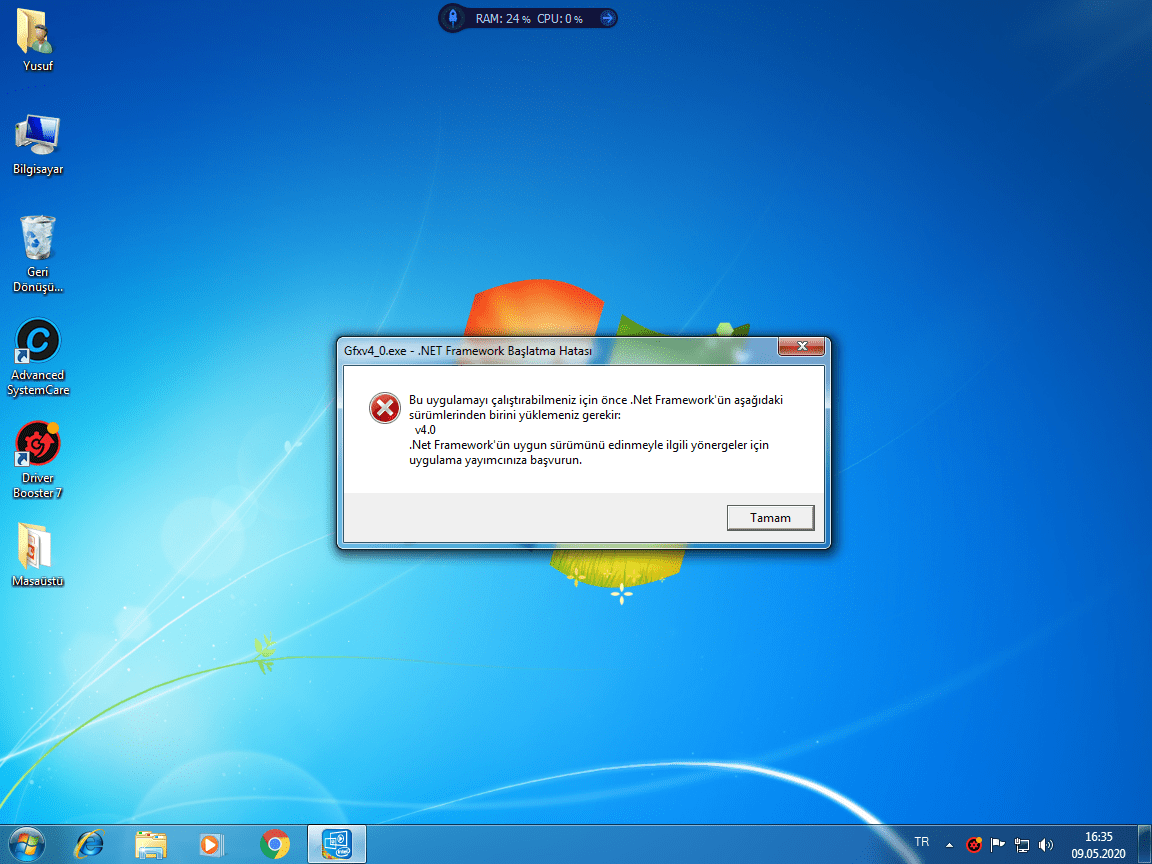Viewport: 1152px width, 864px height.
Task: Open Google Chrome from taskbar
Action: pos(274,844)
